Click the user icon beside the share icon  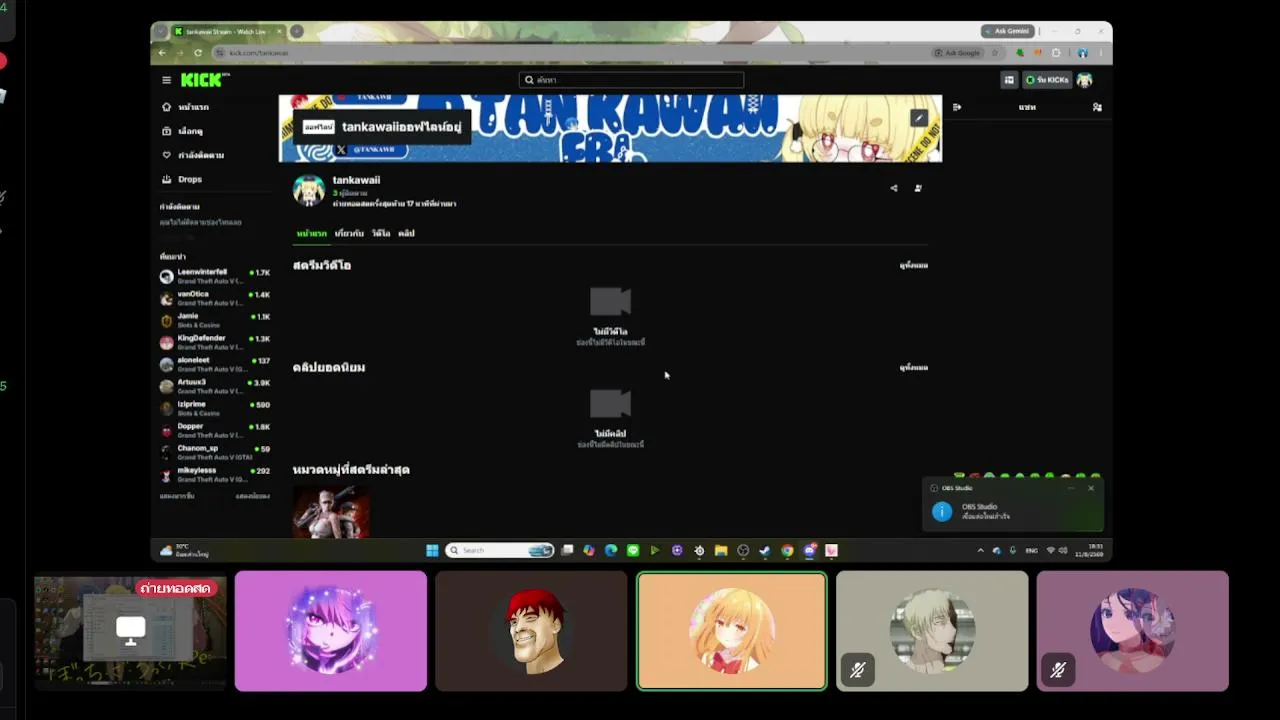pyautogui.click(x=918, y=188)
